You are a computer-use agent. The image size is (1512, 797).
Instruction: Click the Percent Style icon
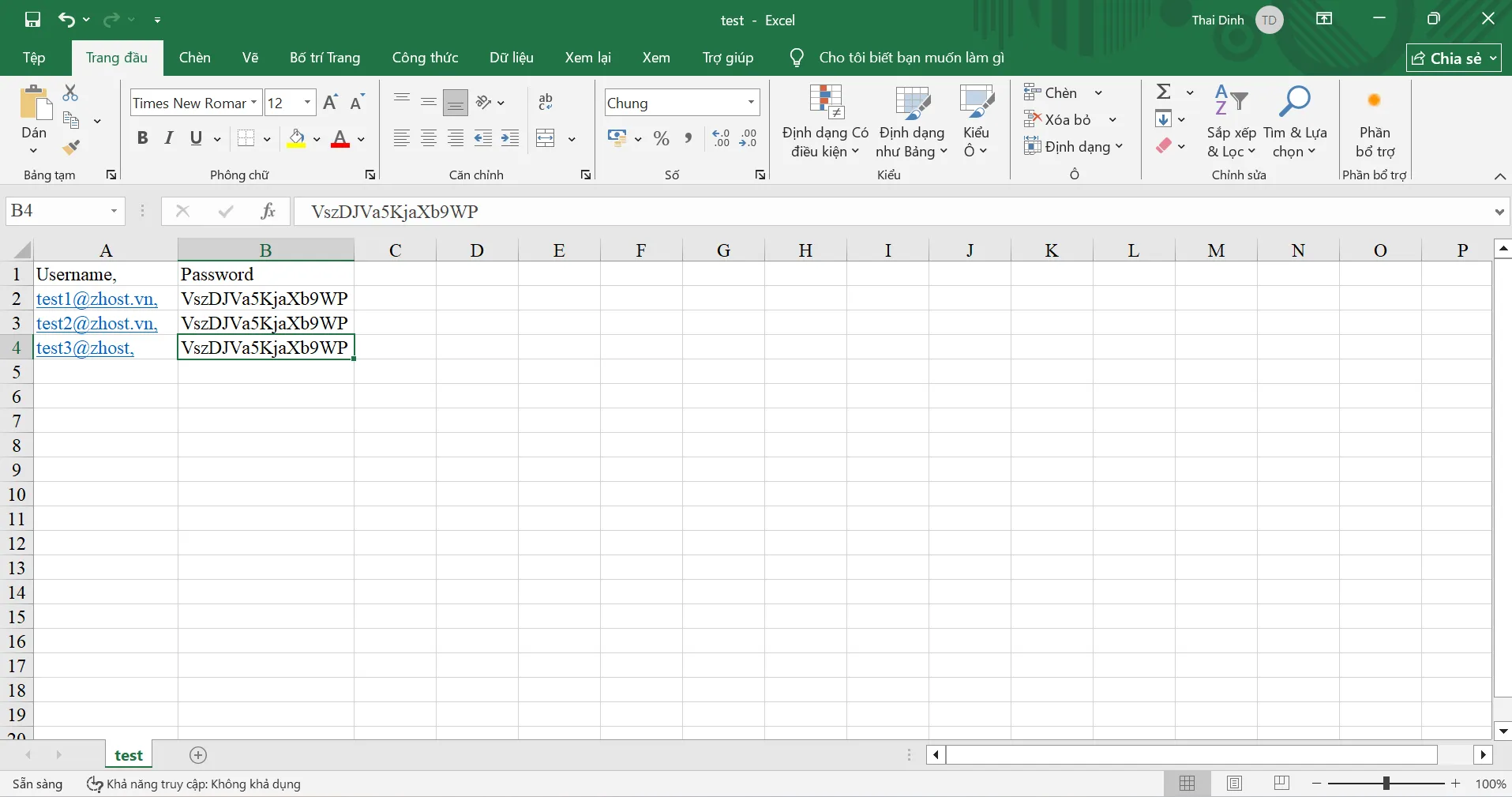tap(662, 139)
